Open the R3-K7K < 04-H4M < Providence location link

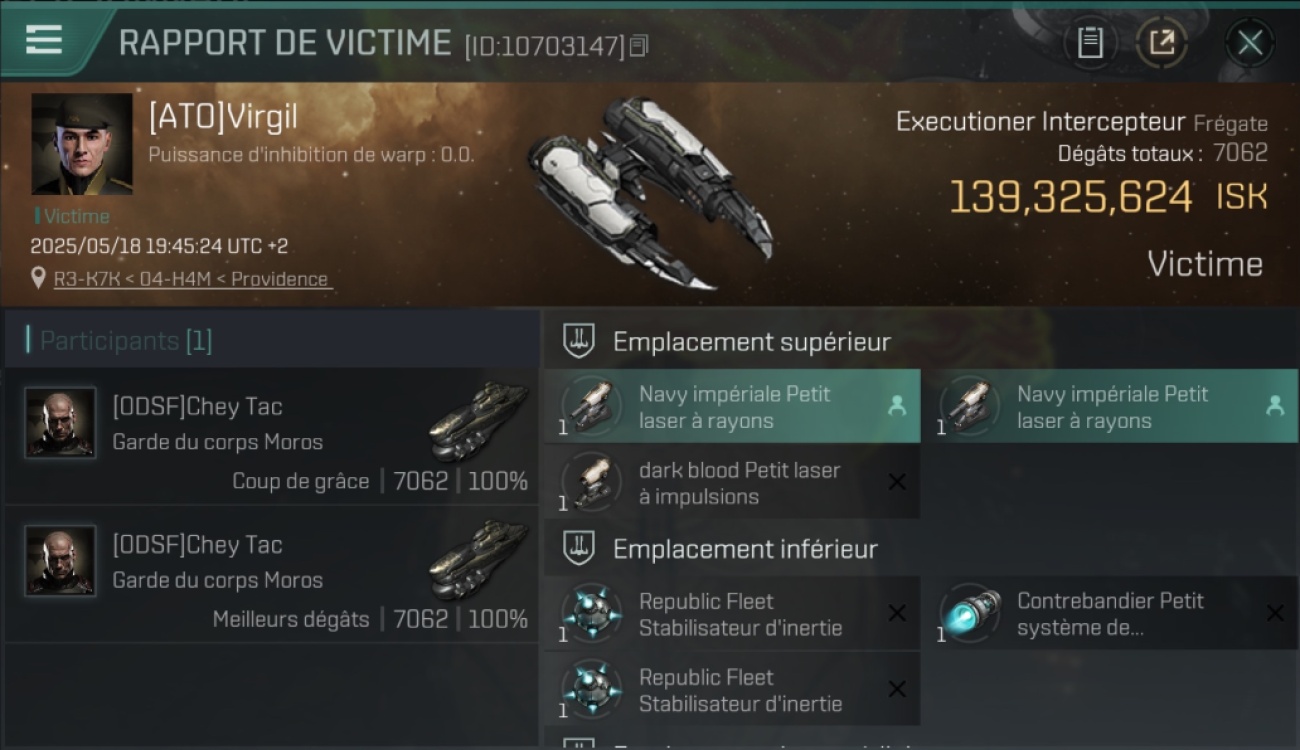191,279
